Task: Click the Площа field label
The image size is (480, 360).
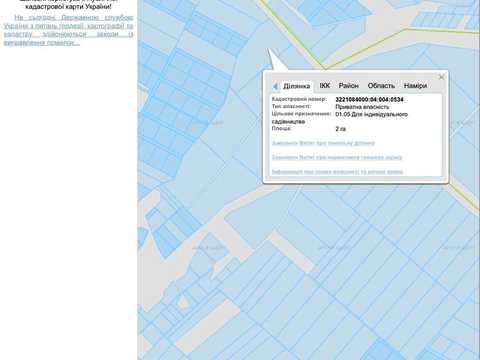Action: tap(281, 128)
